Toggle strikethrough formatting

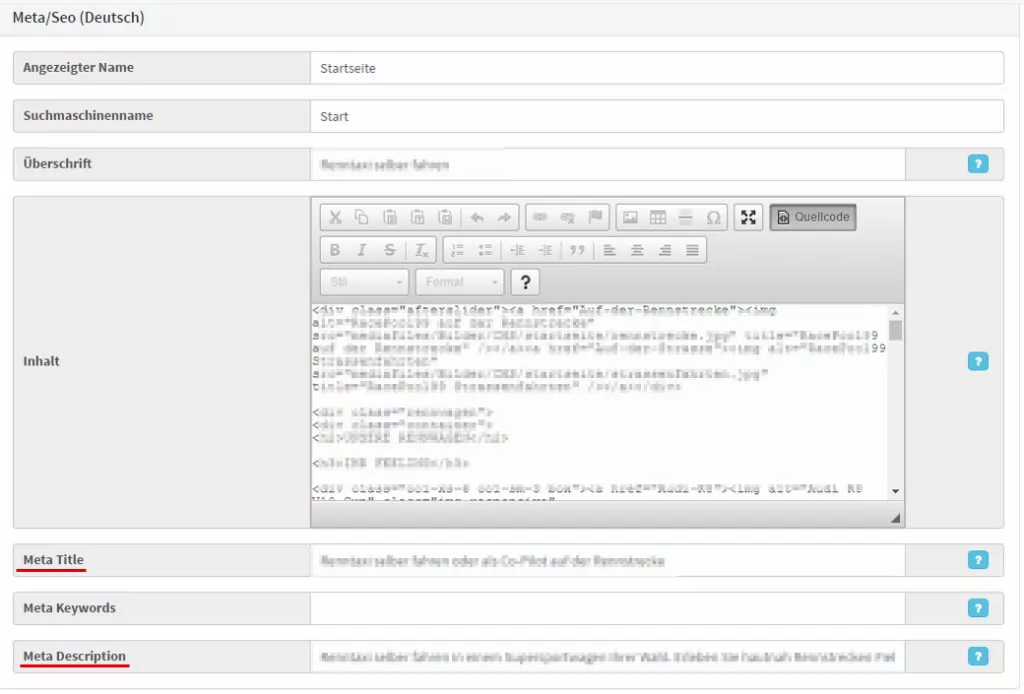(390, 250)
